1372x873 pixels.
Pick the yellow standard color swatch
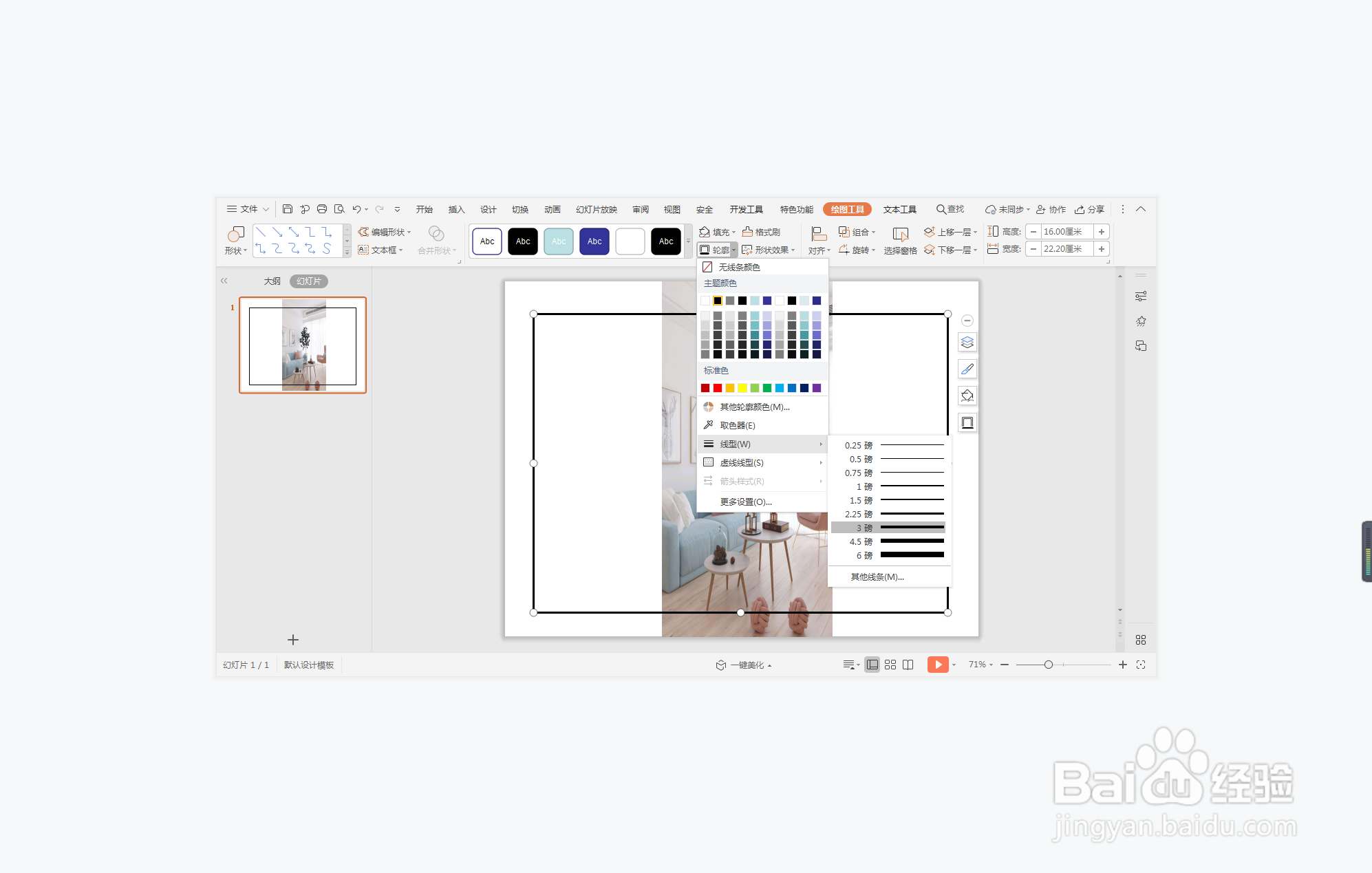[742, 388]
